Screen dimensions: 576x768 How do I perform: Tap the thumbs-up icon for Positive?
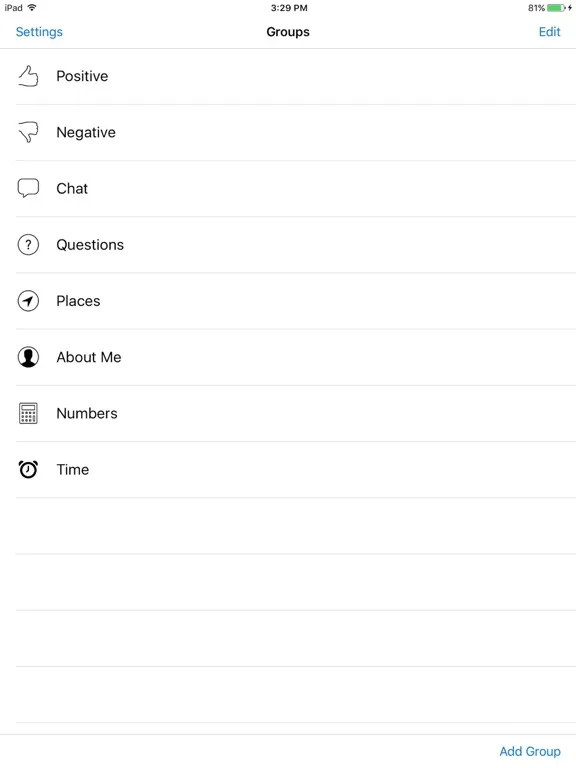[x=28, y=76]
